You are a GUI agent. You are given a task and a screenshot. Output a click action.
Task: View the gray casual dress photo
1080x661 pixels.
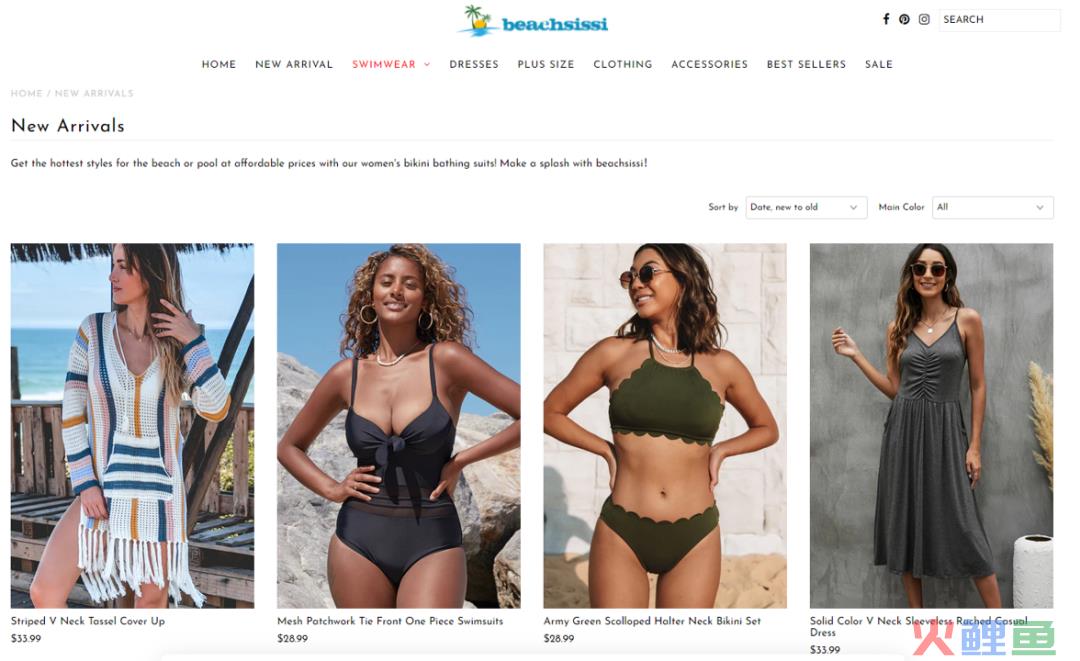click(x=931, y=426)
